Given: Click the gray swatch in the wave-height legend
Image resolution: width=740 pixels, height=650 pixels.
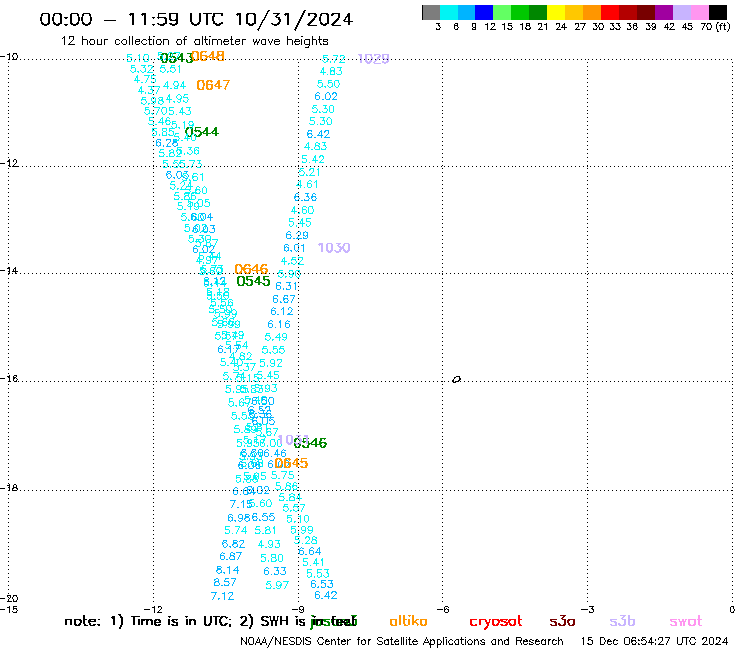Looking at the screenshot, I should tap(431, 12).
